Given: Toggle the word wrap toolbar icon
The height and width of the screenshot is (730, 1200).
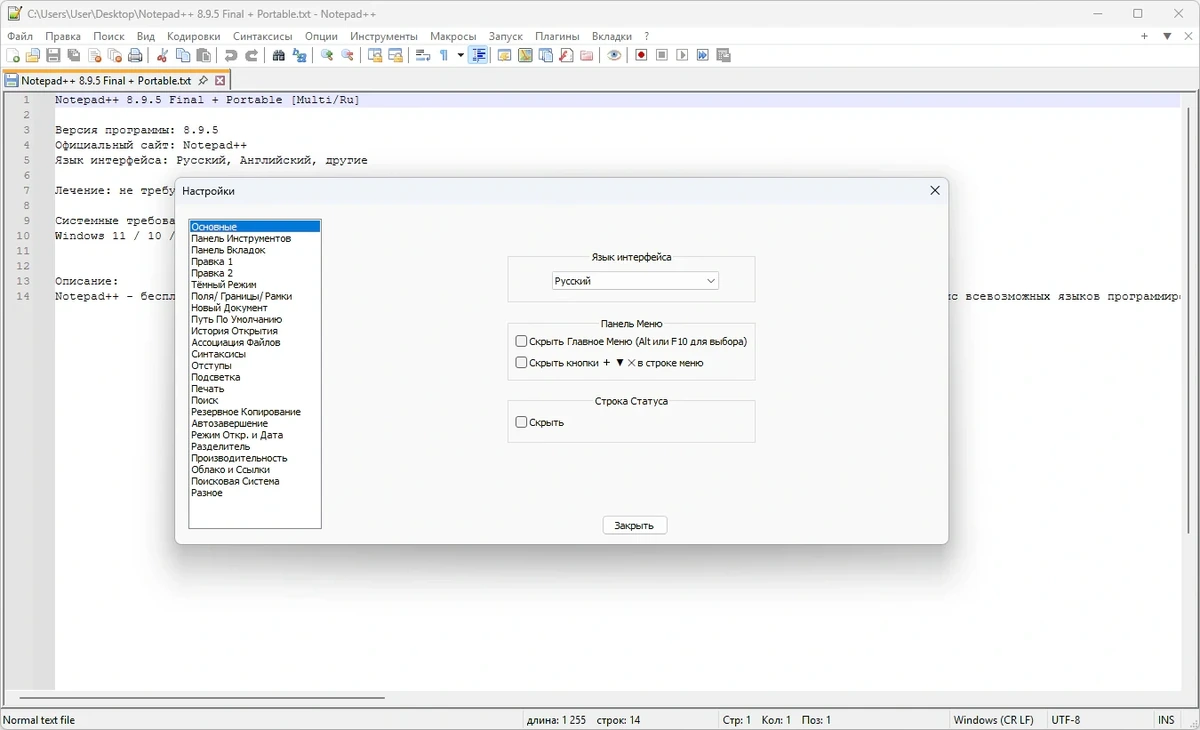Looking at the screenshot, I should click(423, 56).
